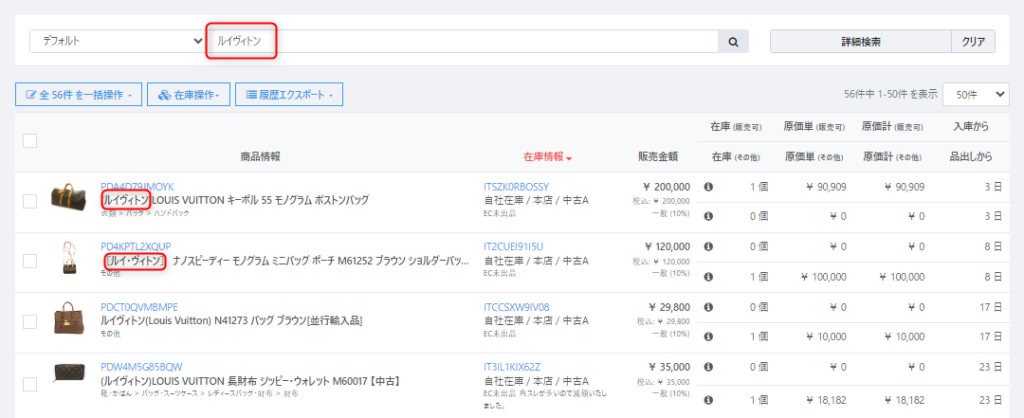Click the 長財布 ジッピー・ウォレット product title
Image resolution: width=1024 pixels, height=418 pixels.
point(250,381)
